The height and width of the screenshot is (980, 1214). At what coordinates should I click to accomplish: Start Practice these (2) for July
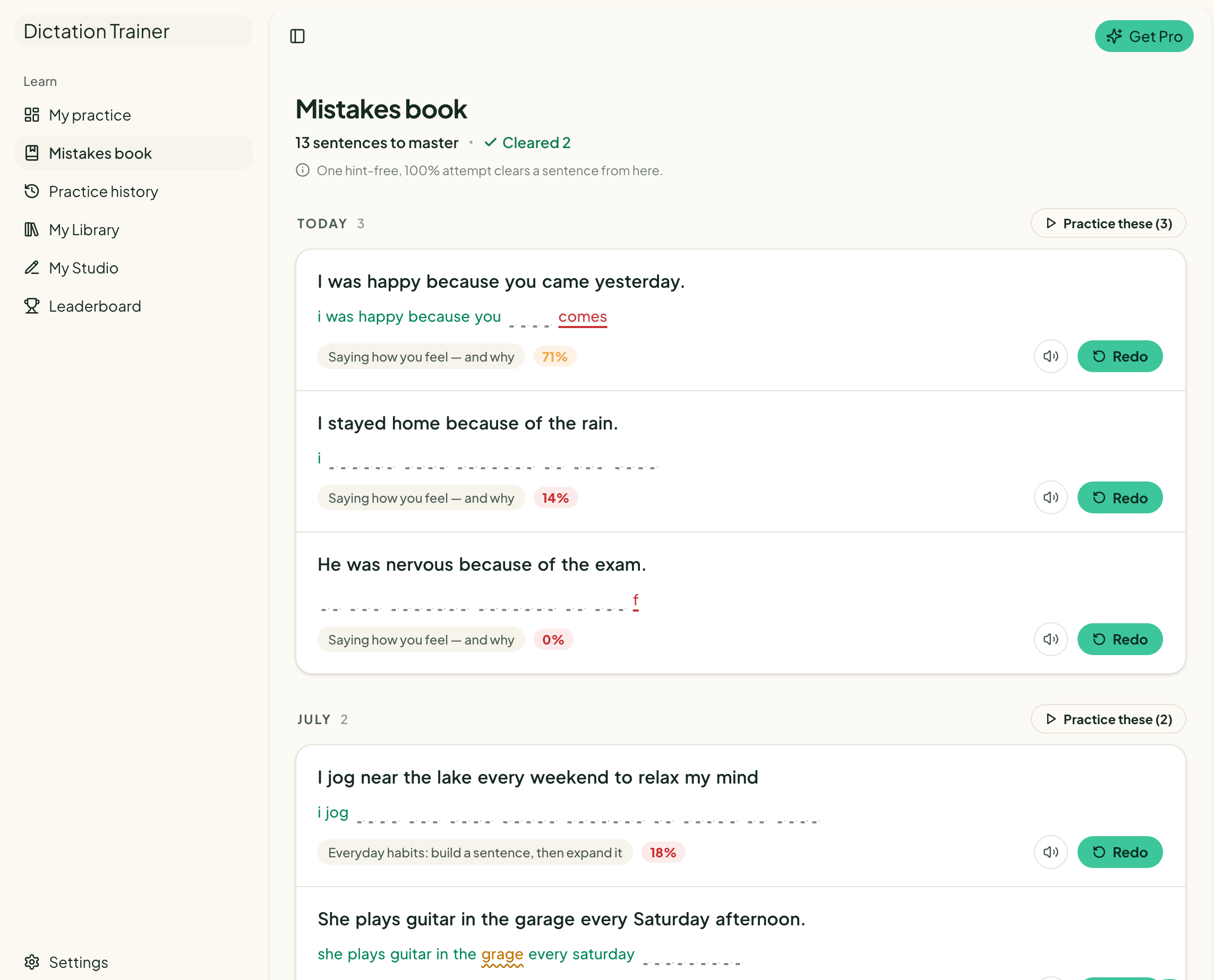click(x=1107, y=719)
